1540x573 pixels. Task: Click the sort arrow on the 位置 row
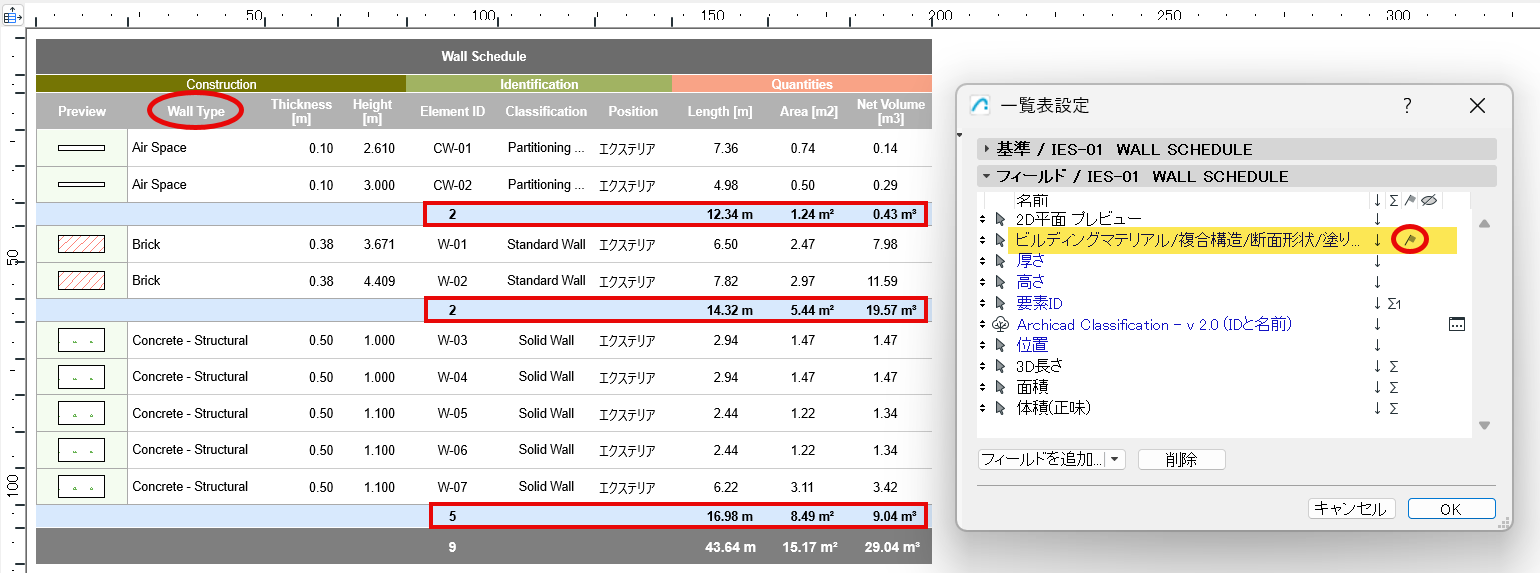[x=1377, y=345]
